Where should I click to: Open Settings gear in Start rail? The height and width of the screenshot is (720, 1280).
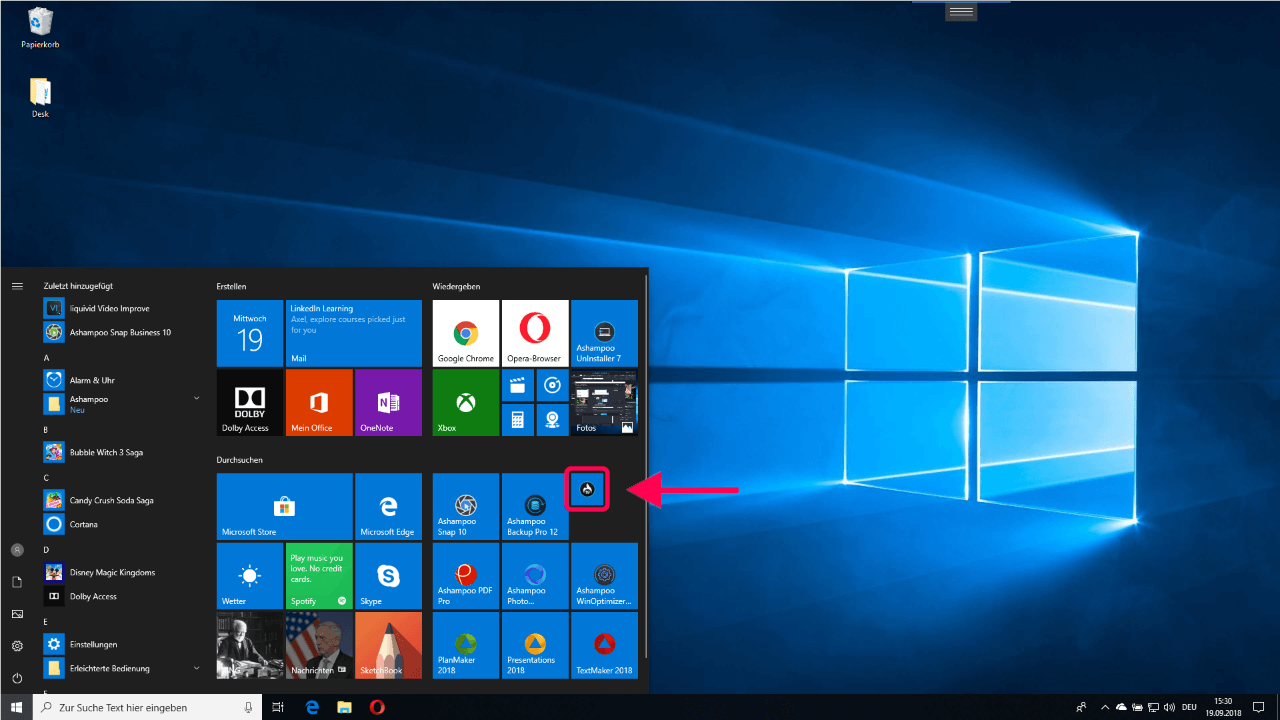17,646
